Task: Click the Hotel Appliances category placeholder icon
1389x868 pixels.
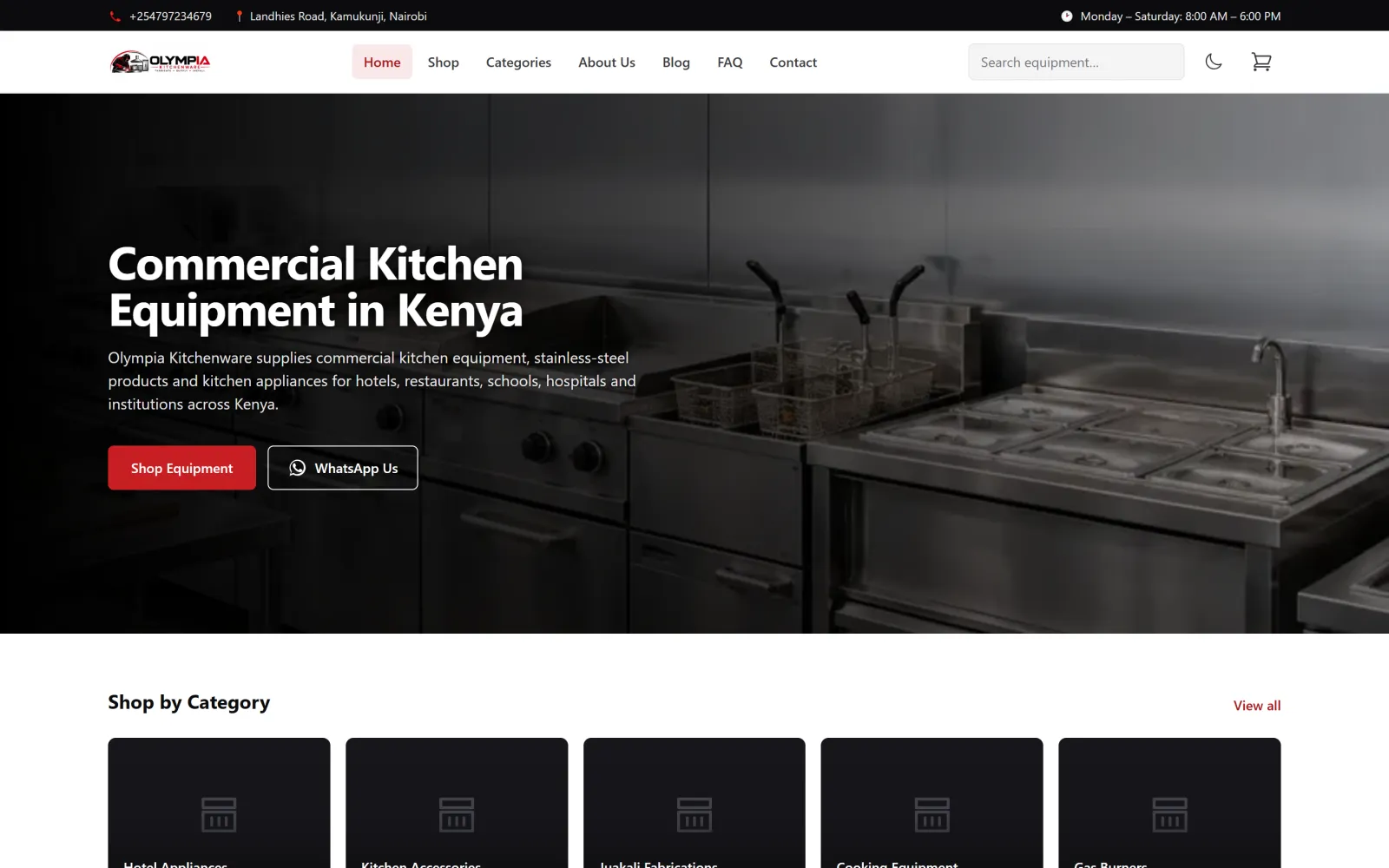Action: pyautogui.click(x=219, y=814)
